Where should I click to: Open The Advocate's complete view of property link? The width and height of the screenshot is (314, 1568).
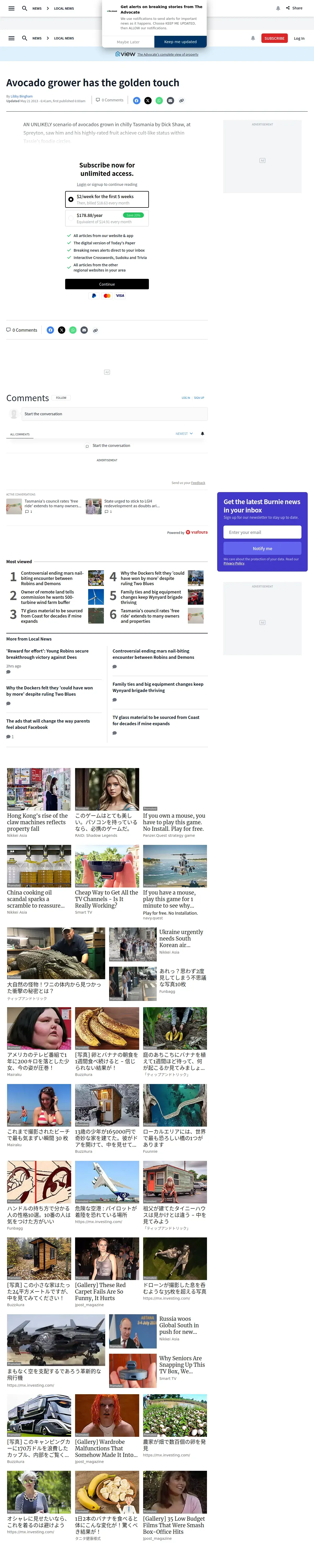pyautogui.click(x=168, y=55)
